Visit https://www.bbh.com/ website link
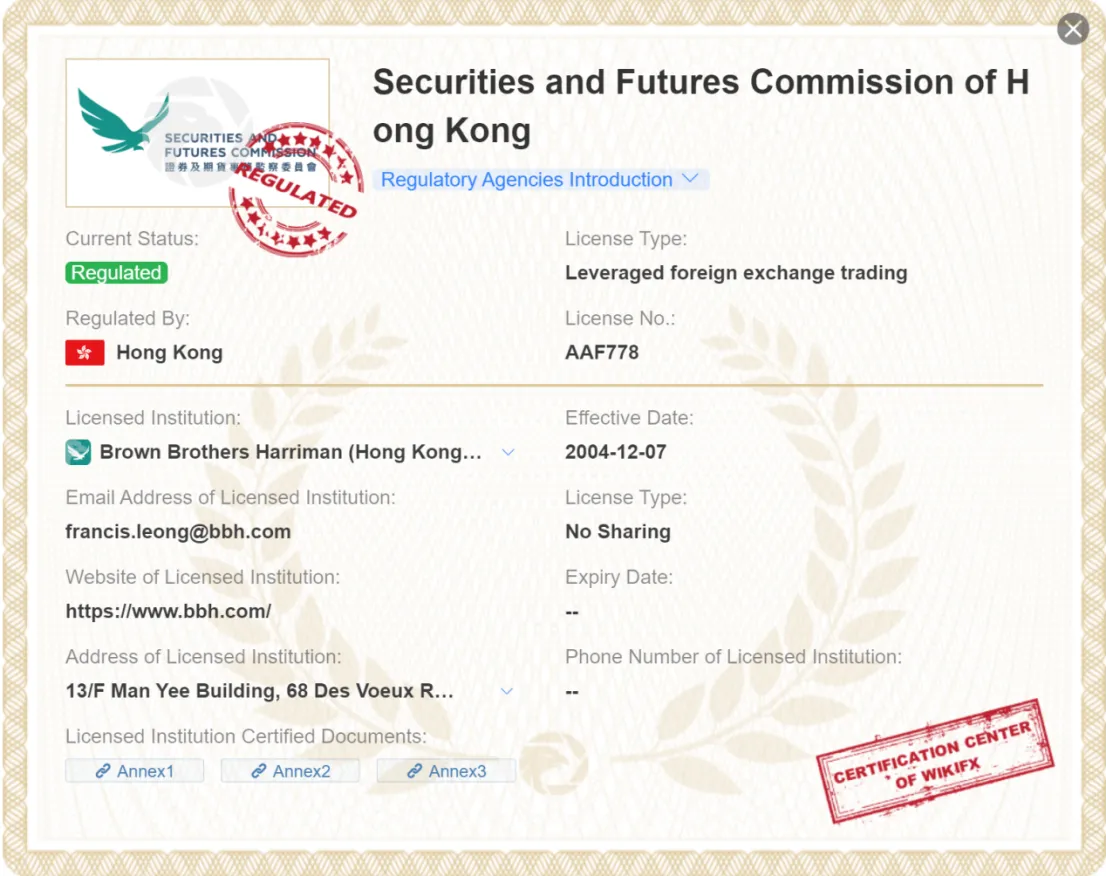 pos(168,611)
